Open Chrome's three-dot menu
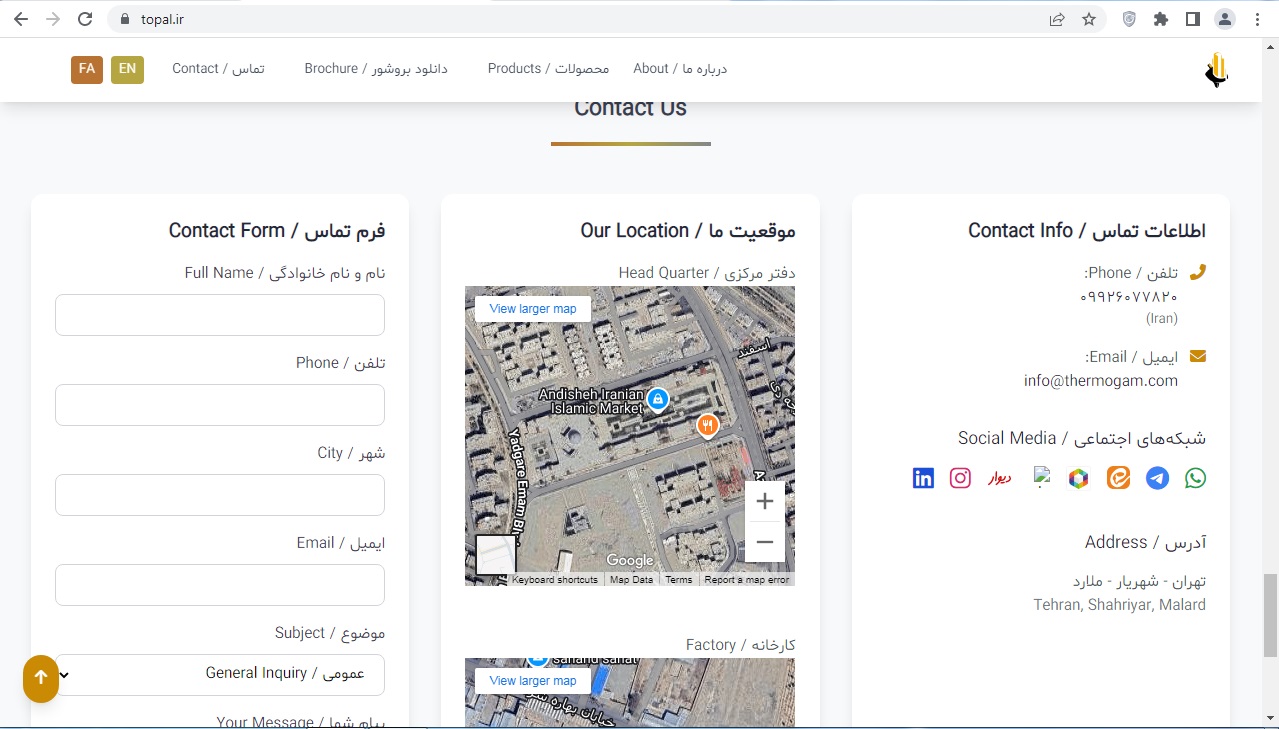 [x=1257, y=18]
